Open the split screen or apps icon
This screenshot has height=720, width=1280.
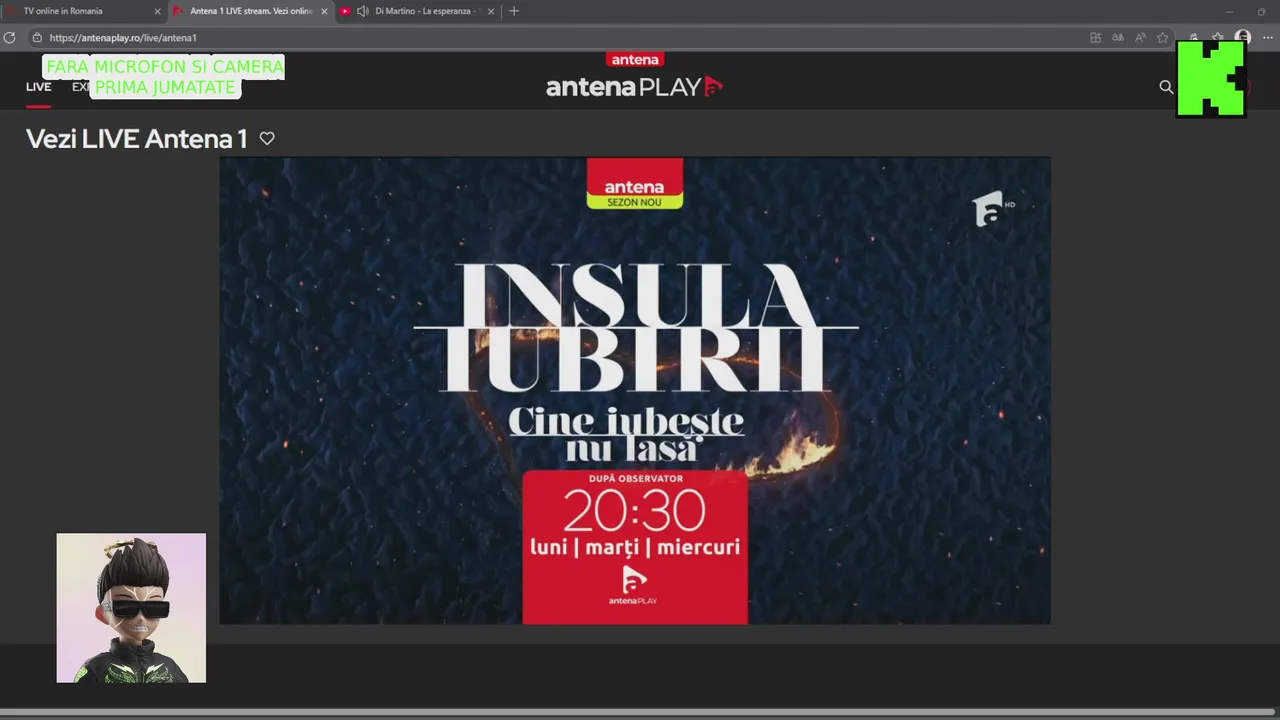[x=1095, y=37]
